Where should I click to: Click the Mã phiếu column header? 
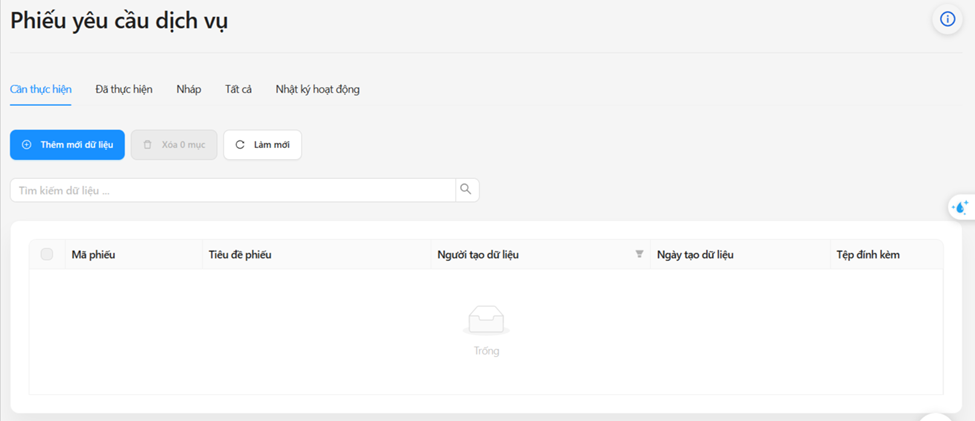coord(94,255)
